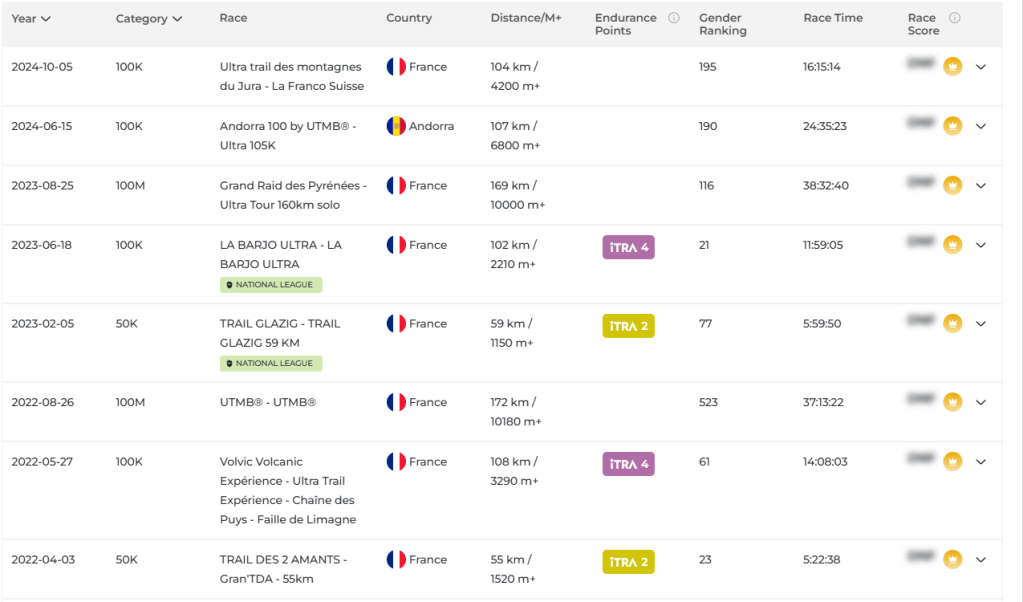The height and width of the screenshot is (602, 1023).
Task: Expand the Trail des 2 Amants row
Action: tap(981, 560)
